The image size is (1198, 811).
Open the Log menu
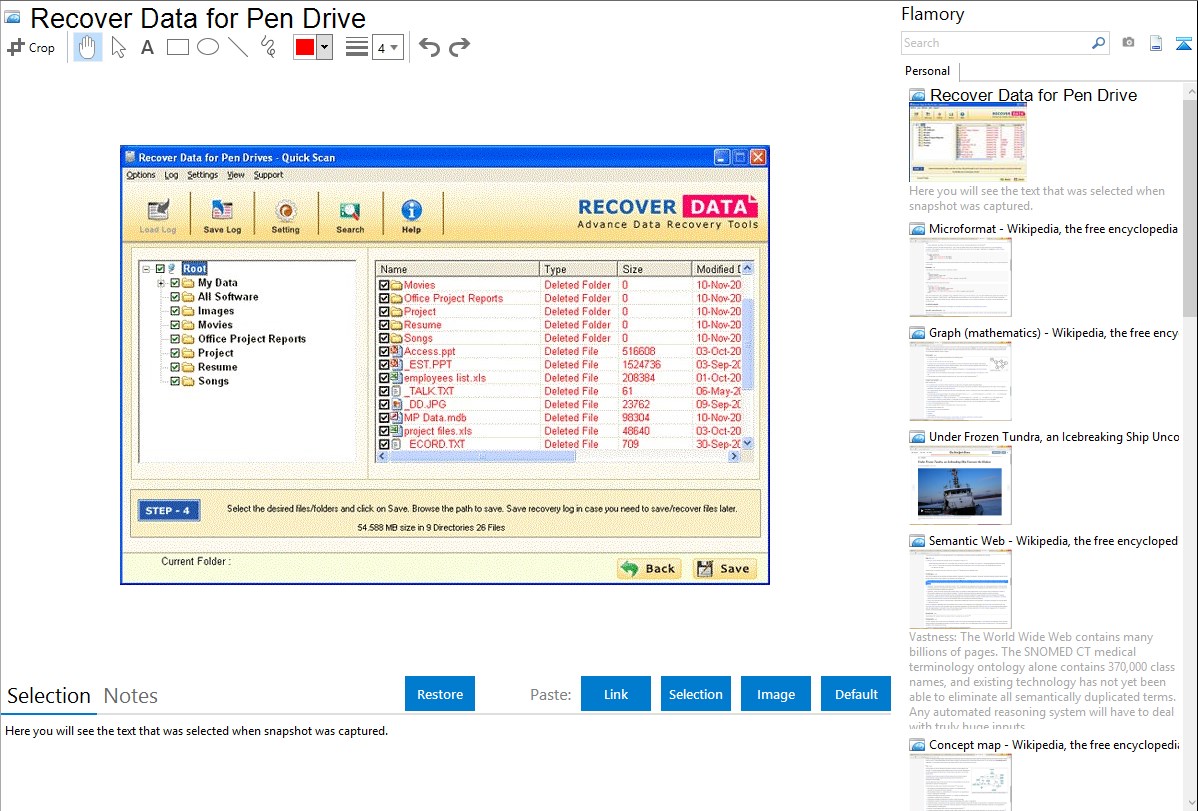tap(171, 175)
